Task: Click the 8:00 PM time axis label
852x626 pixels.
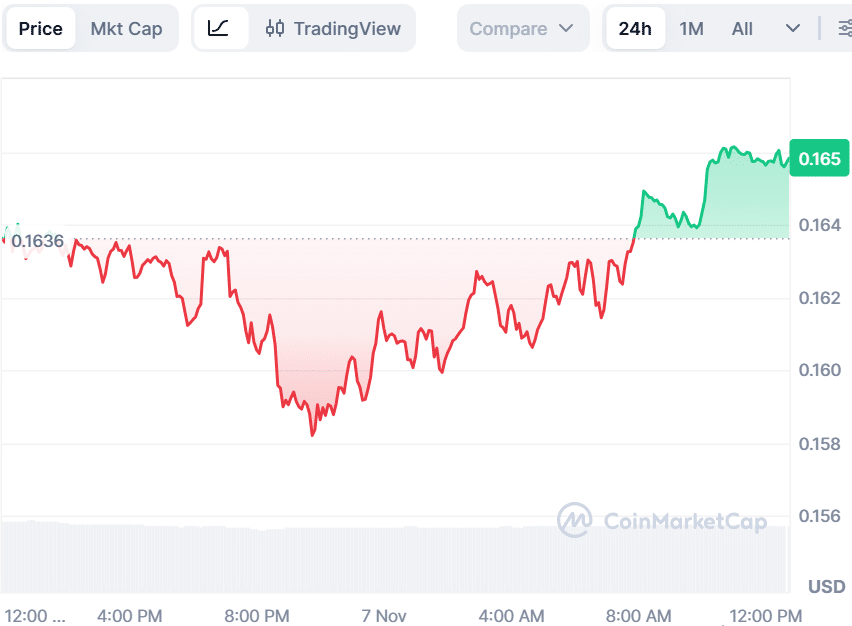Action: [x=257, y=615]
